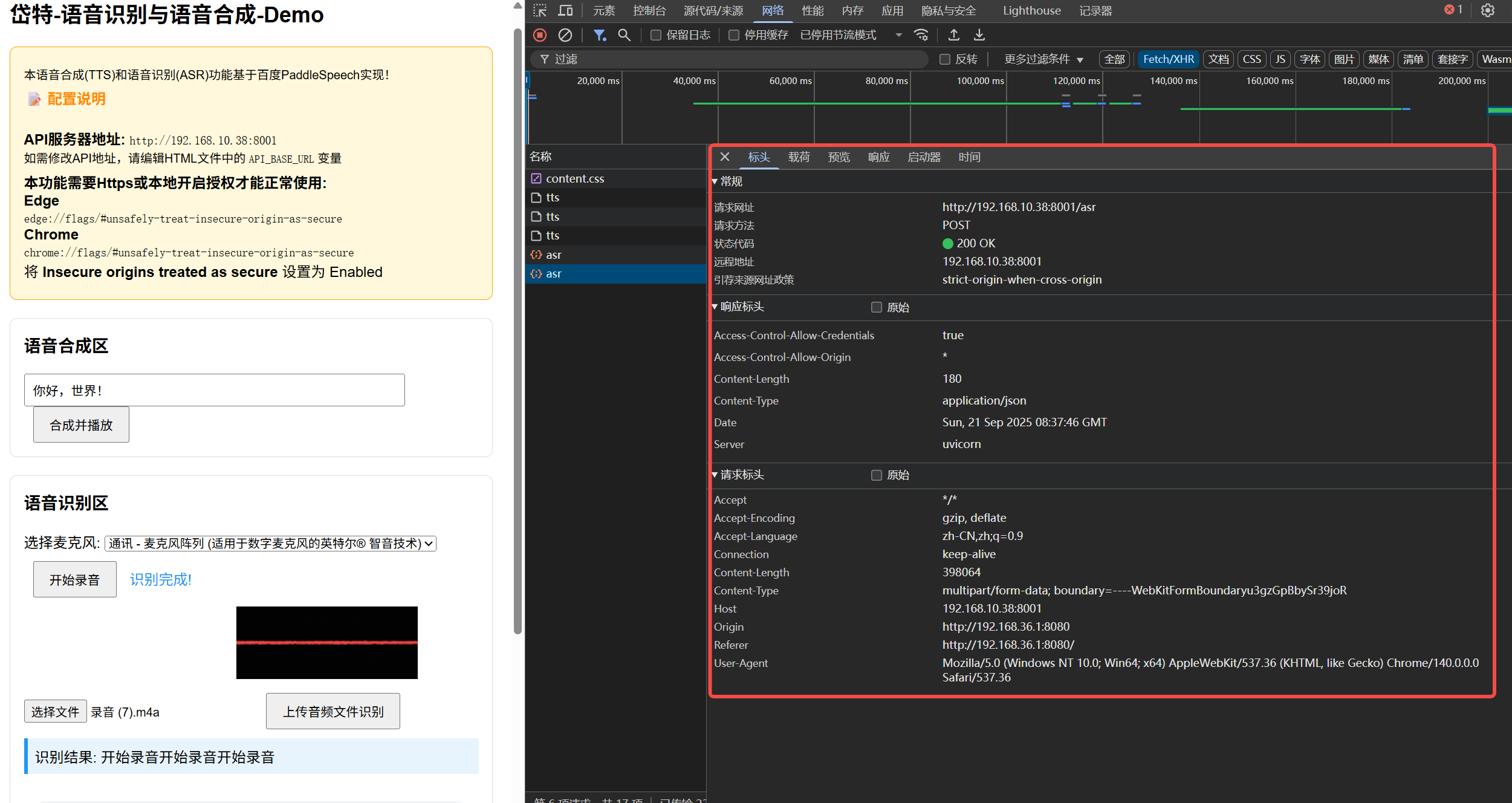Click the clear network log icon
Screen dimensions: 1512x803
(x=565, y=35)
